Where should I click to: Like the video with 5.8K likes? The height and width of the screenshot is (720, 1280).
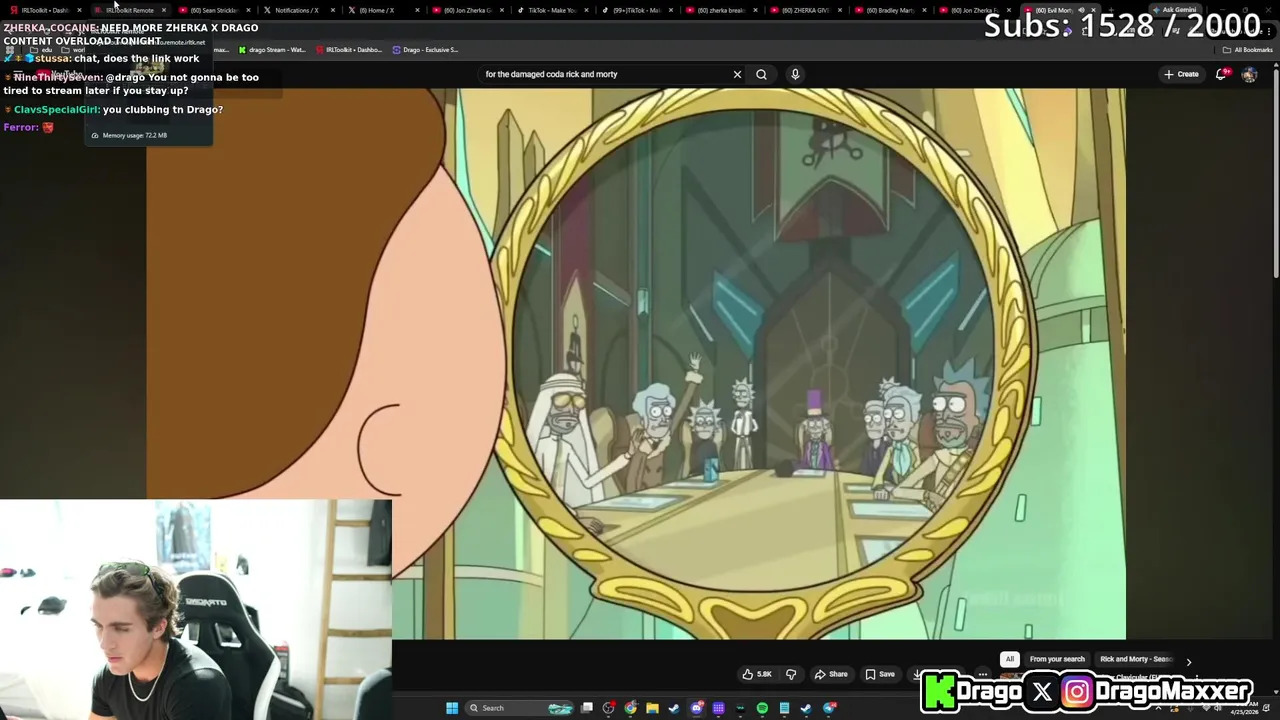(757, 674)
